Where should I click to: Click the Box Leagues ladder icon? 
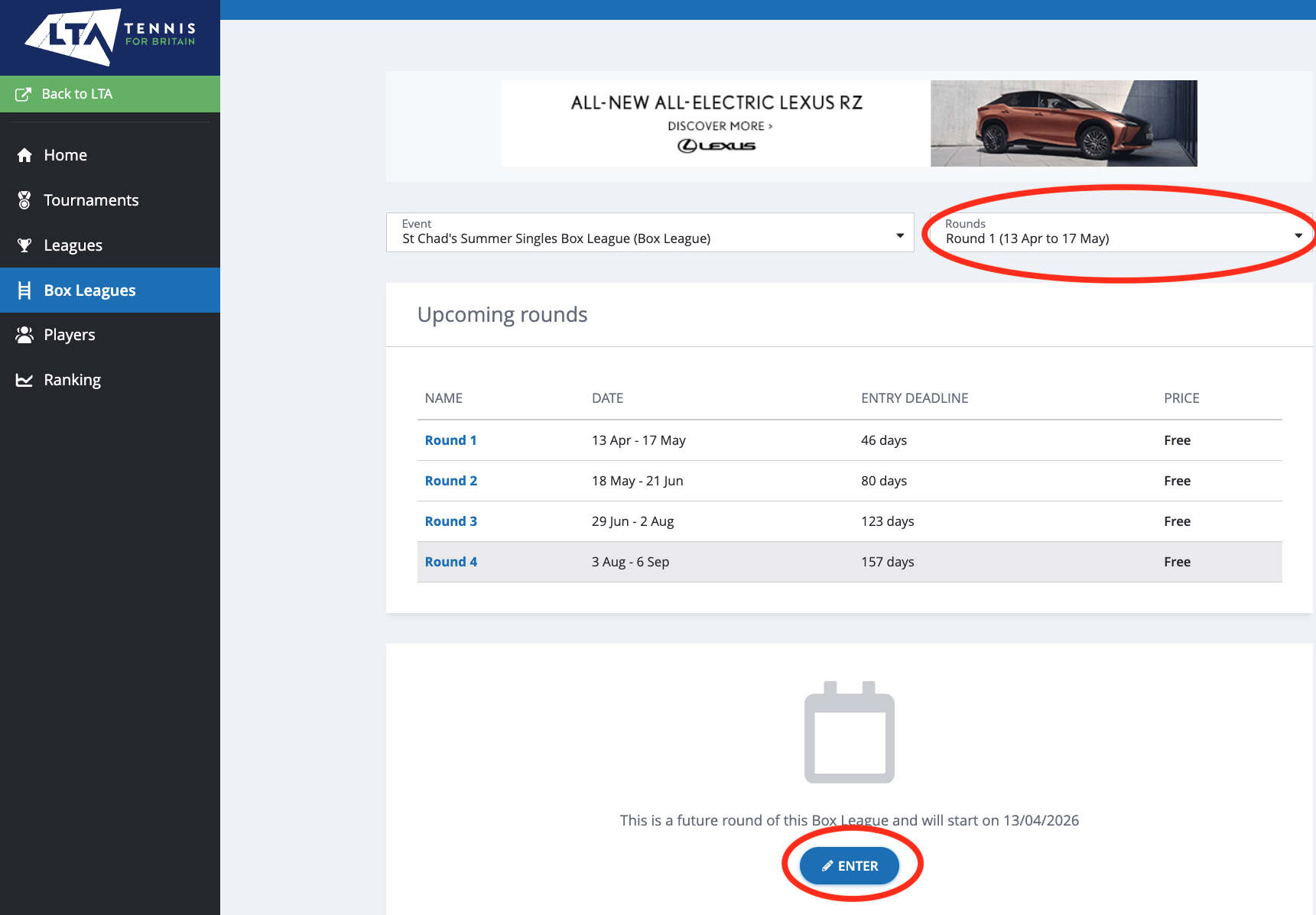tap(24, 290)
